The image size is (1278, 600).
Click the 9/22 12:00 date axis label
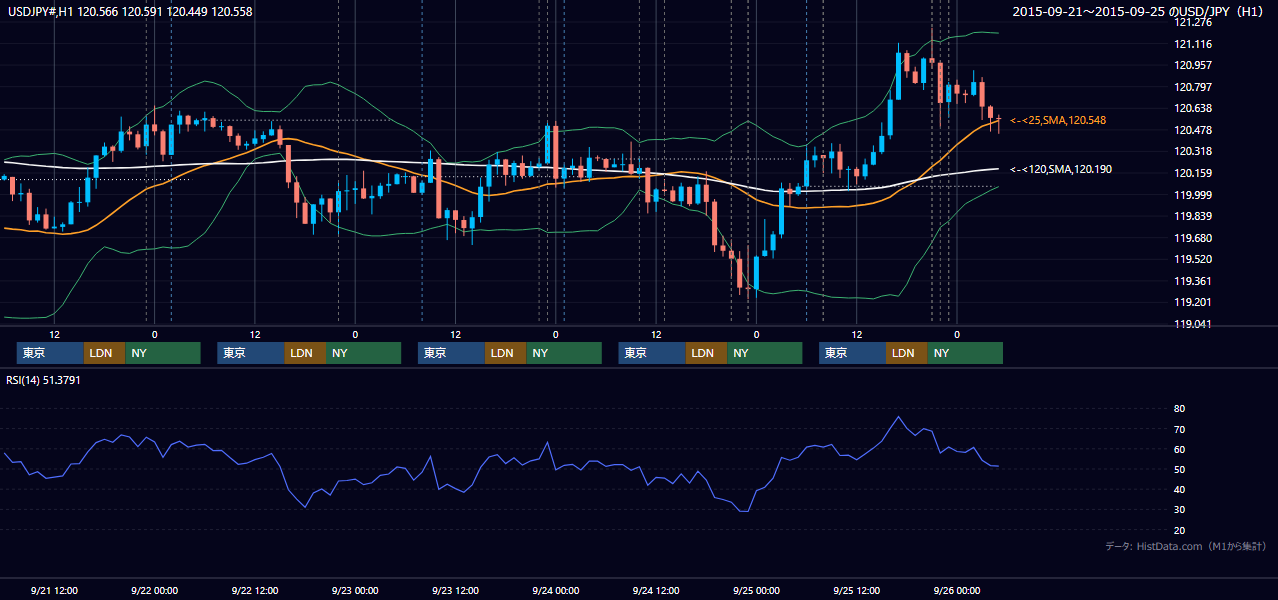point(255,590)
